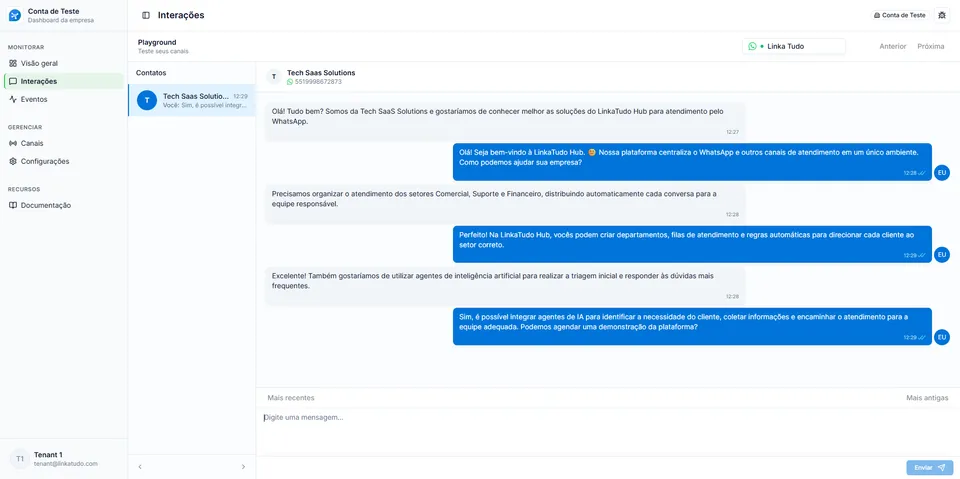Click the reply starting Perfeito! Na LinkaTudo

(x=692, y=244)
